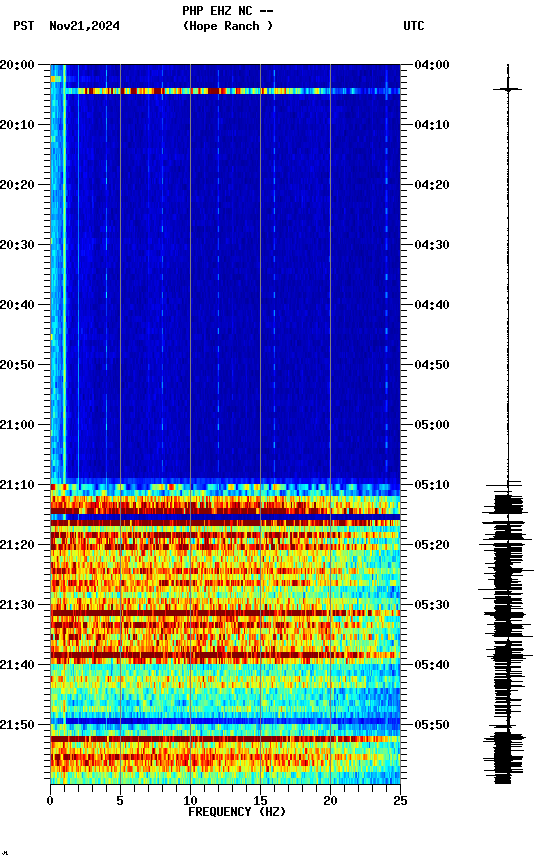Click the 21:40 PST time label

click(x=17, y=666)
